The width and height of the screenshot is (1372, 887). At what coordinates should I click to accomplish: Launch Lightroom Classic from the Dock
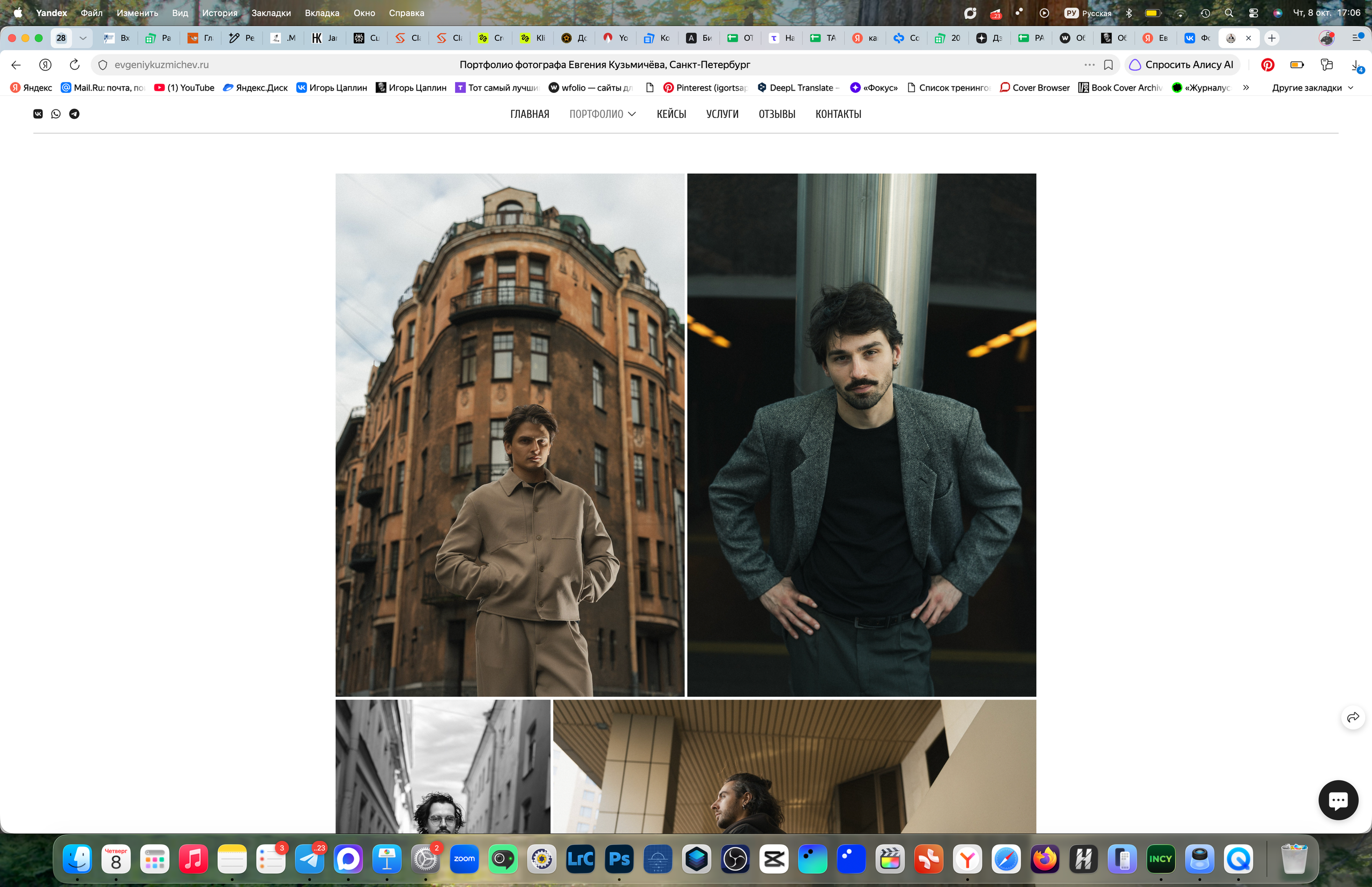(x=580, y=859)
